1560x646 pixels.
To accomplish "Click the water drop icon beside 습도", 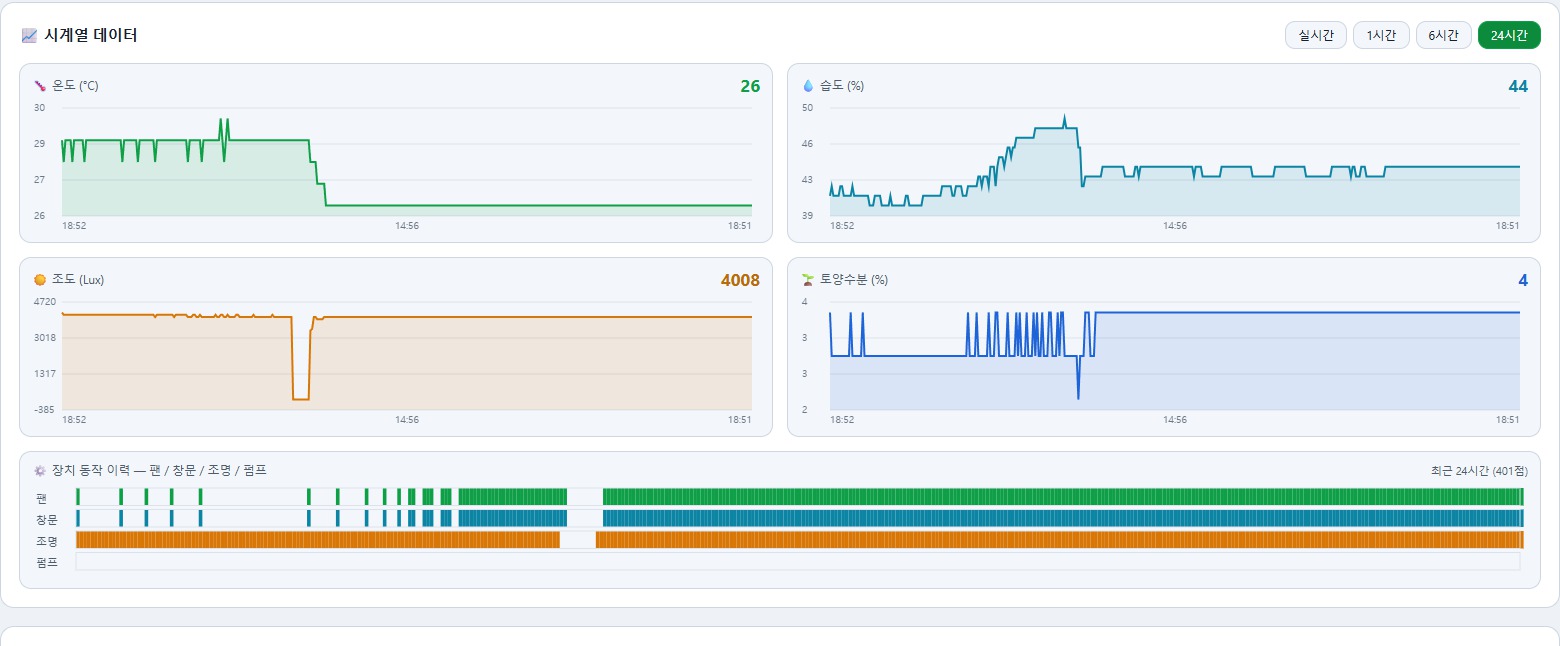I will click(808, 86).
